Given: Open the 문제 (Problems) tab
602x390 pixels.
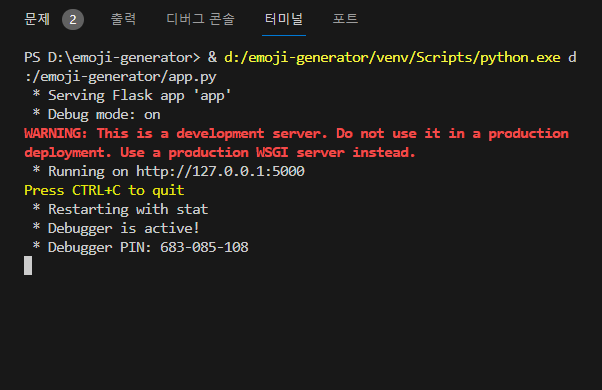Looking at the screenshot, I should point(37,19).
